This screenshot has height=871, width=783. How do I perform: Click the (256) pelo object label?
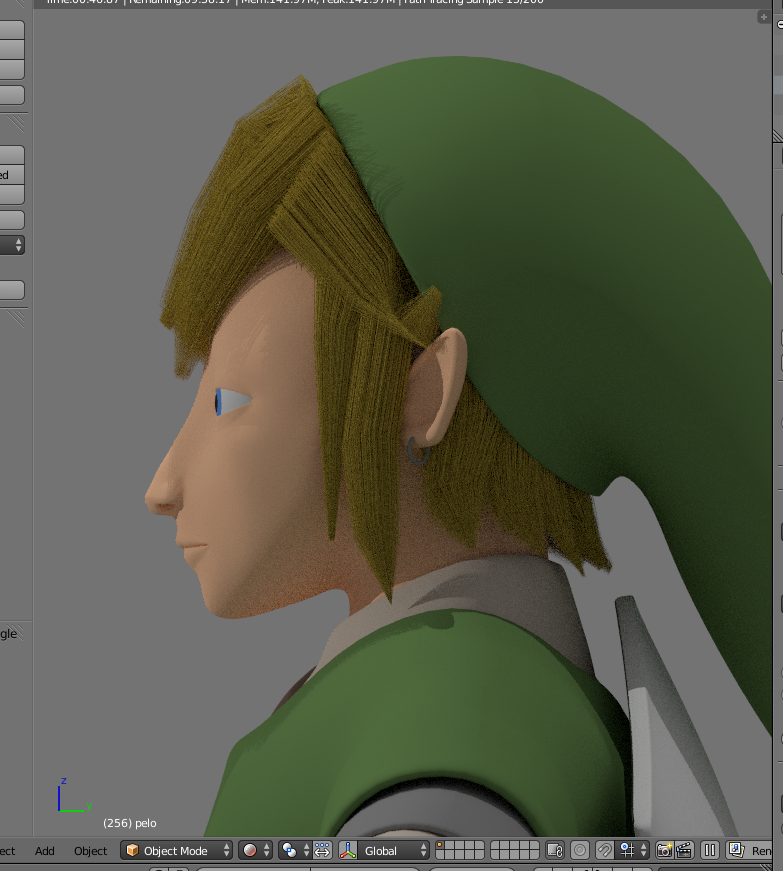[x=129, y=823]
